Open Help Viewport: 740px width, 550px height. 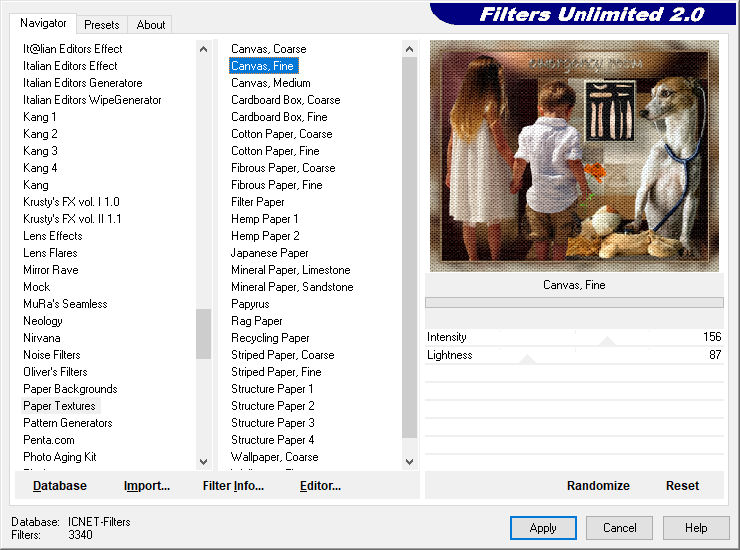pyautogui.click(x=696, y=528)
